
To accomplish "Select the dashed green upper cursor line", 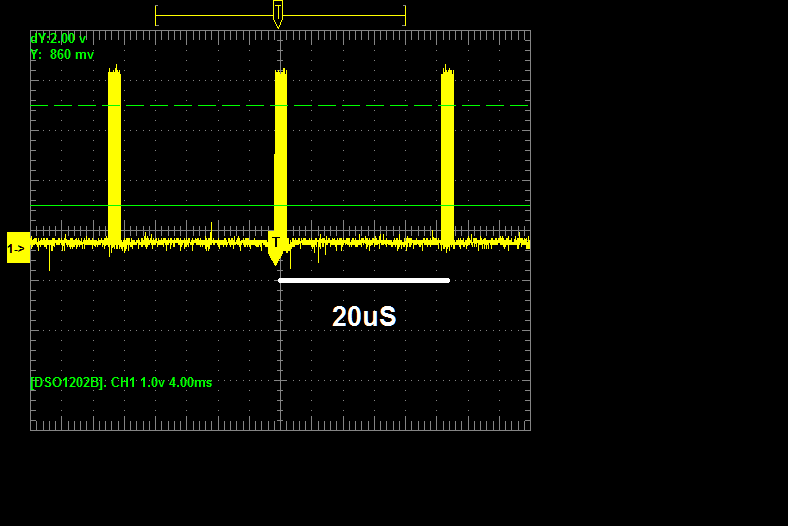I will click(280, 106).
